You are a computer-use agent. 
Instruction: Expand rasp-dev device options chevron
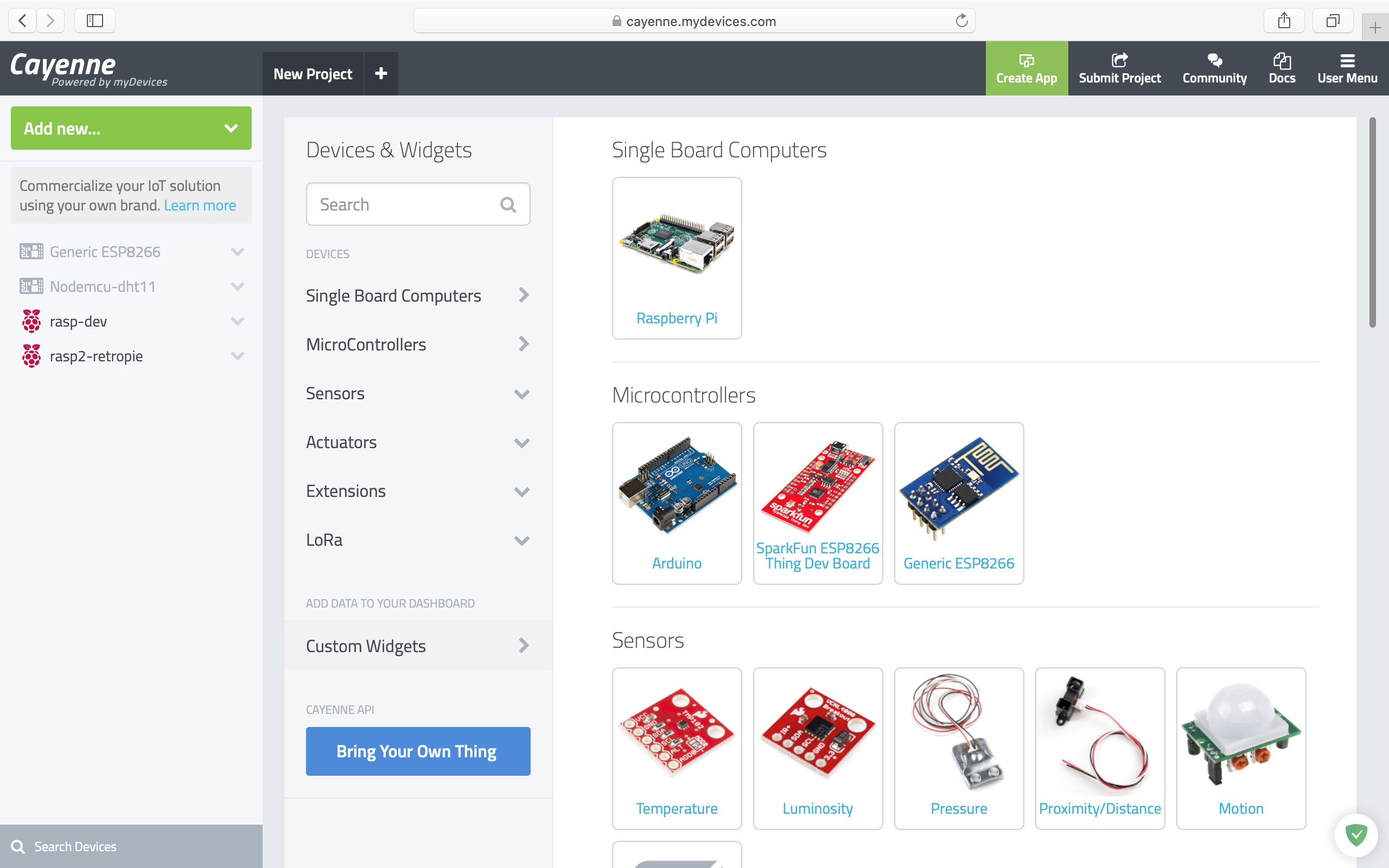237,322
